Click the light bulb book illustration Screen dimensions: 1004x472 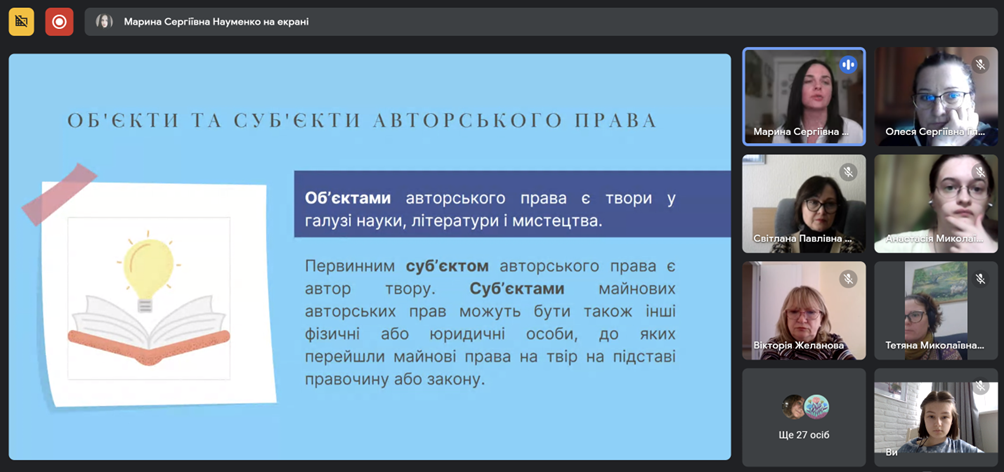[x=149, y=298]
